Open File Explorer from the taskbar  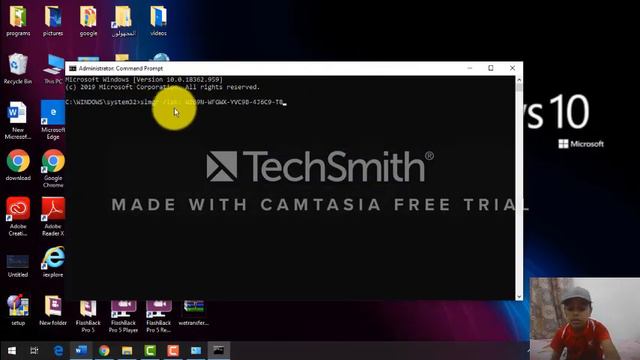click(x=127, y=351)
